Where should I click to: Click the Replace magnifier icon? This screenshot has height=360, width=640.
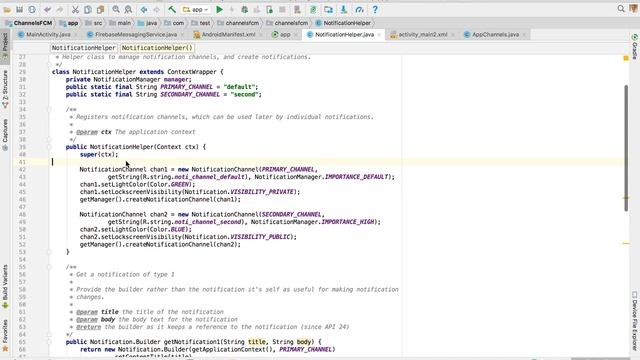click(129, 9)
